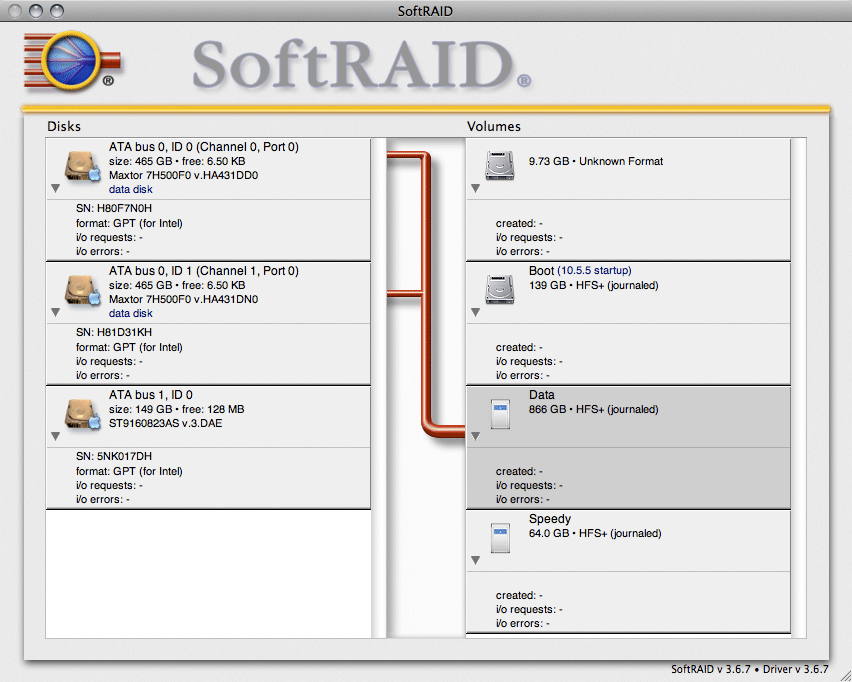Click the i/o errors line of the Speedy volume
This screenshot has height=682, width=852.
pyautogui.click(x=522, y=623)
